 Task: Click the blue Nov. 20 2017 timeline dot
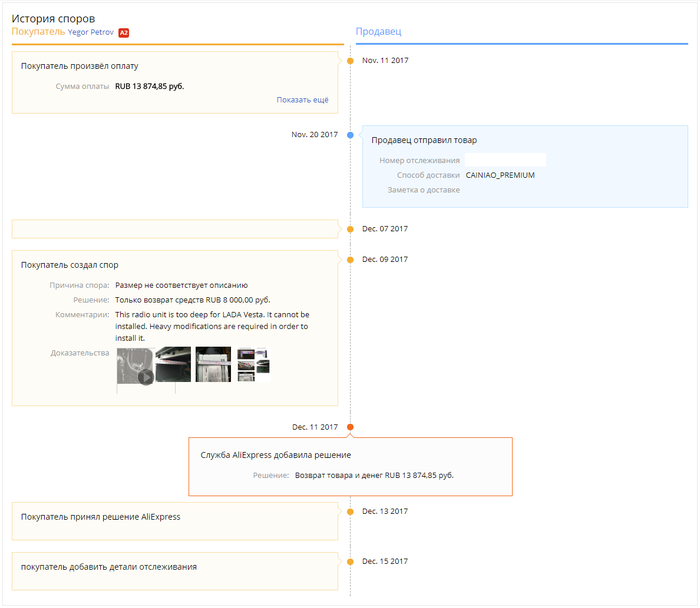(350, 135)
